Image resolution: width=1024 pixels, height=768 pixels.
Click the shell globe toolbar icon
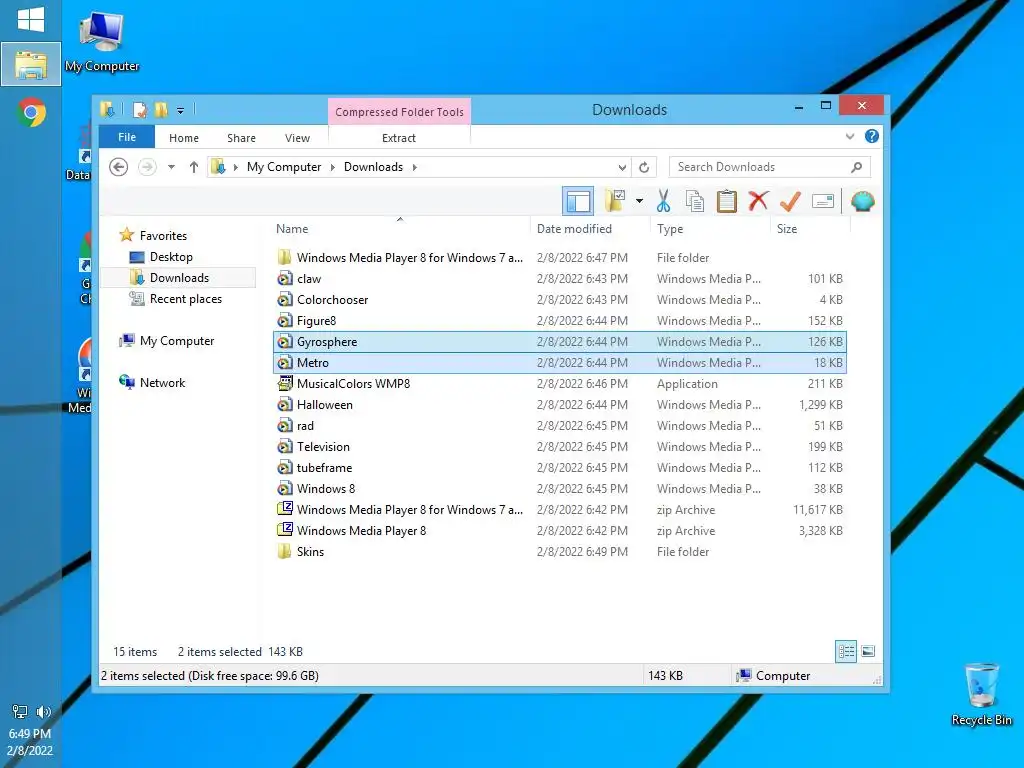(863, 201)
